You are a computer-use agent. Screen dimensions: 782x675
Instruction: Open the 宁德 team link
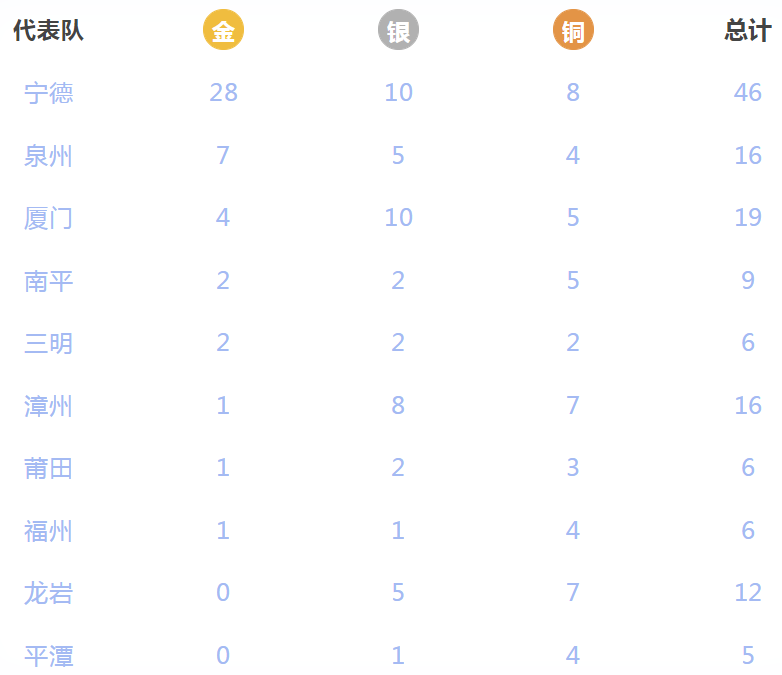[x=48, y=93]
